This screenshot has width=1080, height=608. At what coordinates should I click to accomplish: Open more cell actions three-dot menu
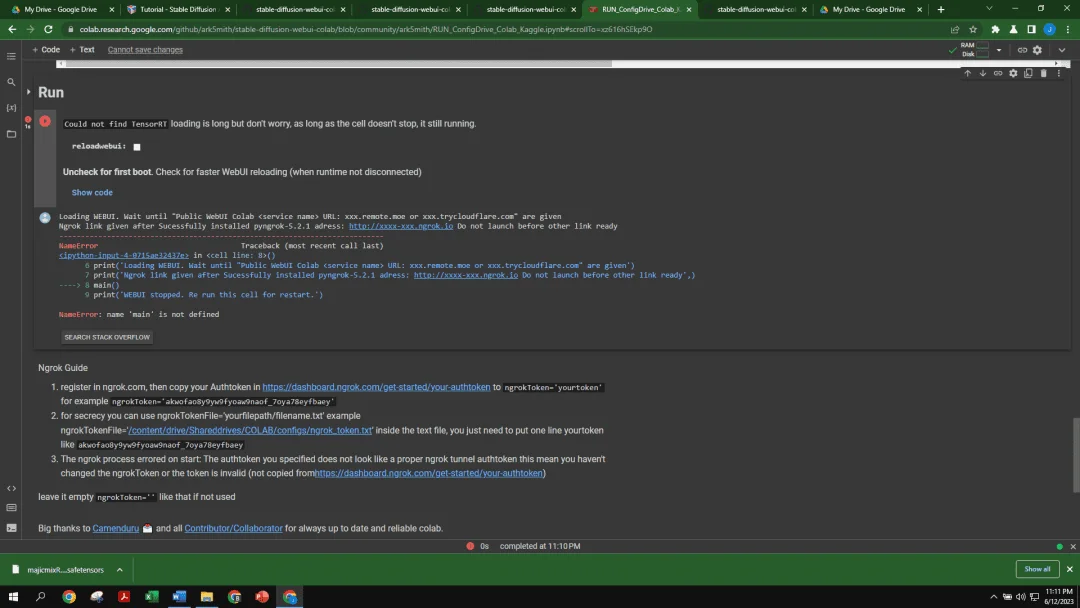pos(1059,74)
